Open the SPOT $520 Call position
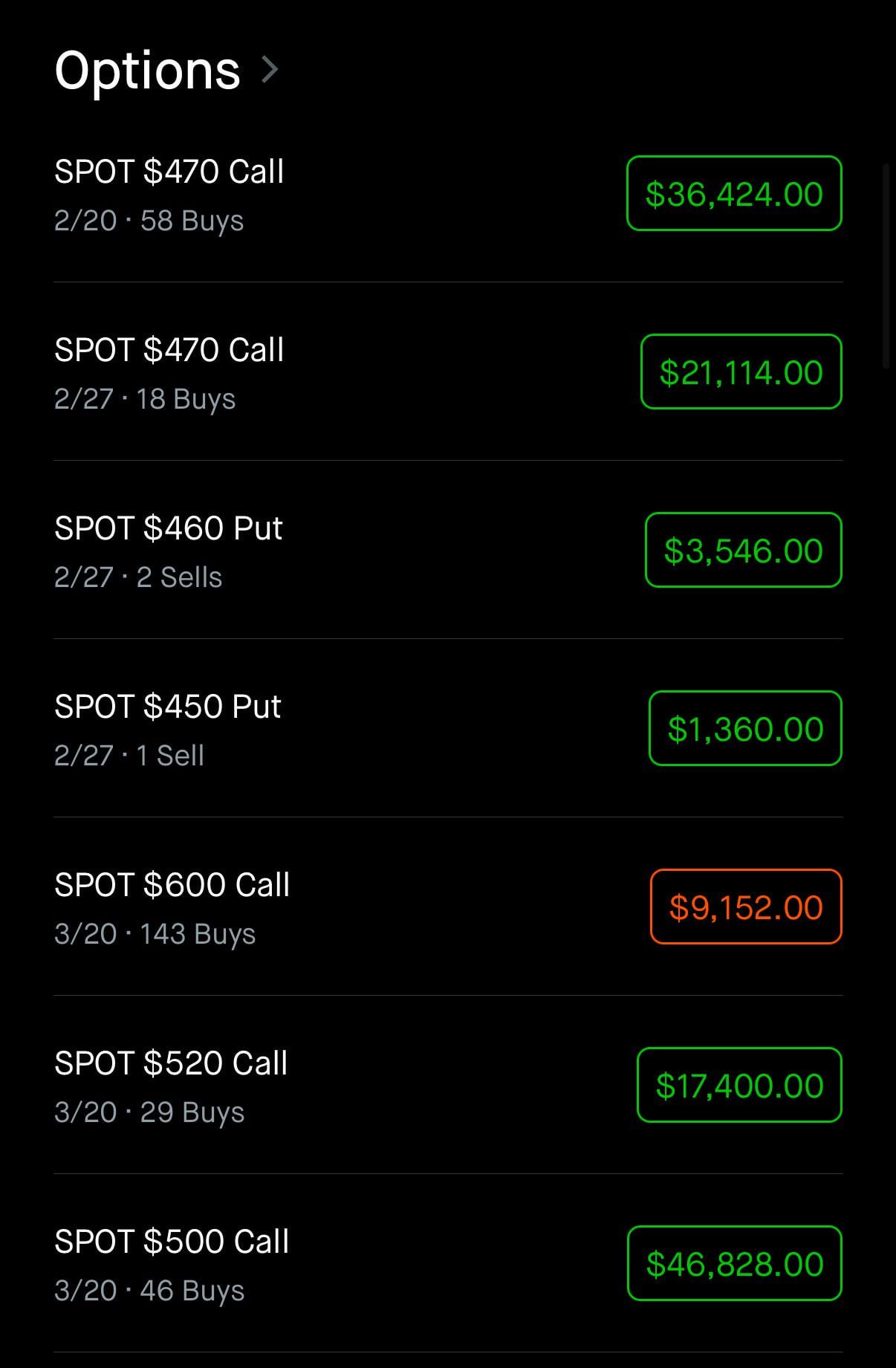Screen dimensions: 896x1368 171,1064
